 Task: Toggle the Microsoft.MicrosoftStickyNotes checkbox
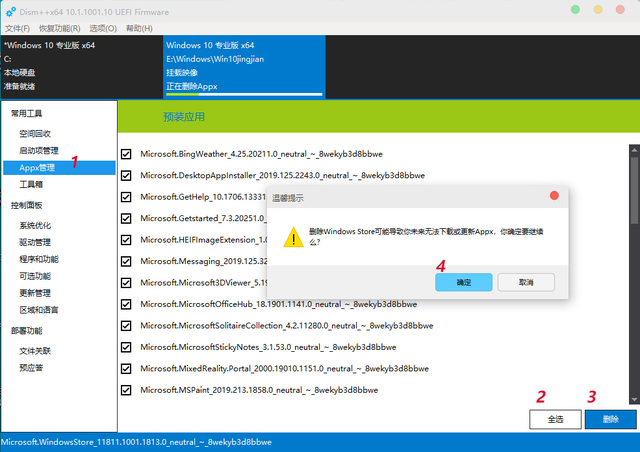[126, 347]
